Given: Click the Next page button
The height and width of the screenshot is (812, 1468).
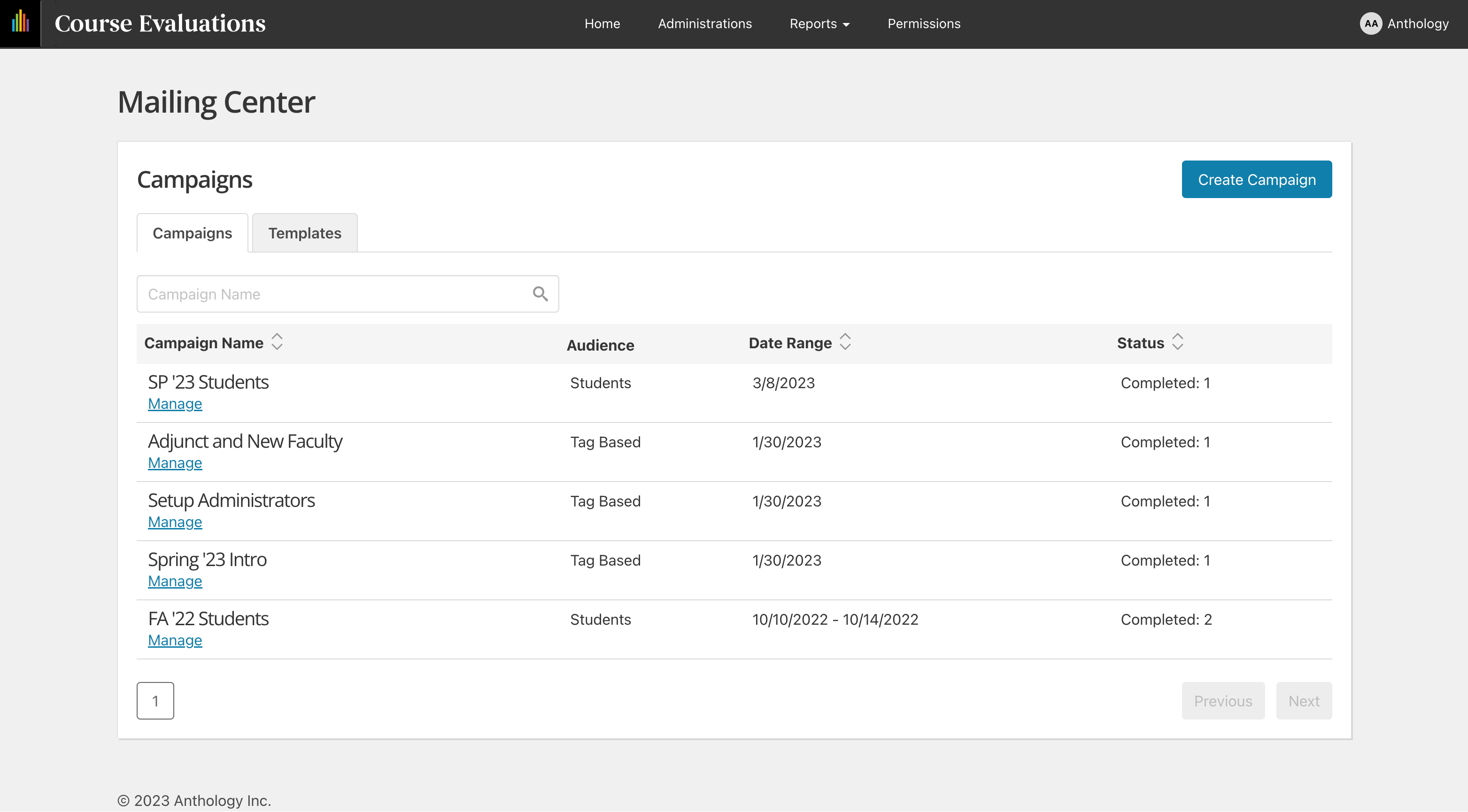Looking at the screenshot, I should [x=1304, y=701].
